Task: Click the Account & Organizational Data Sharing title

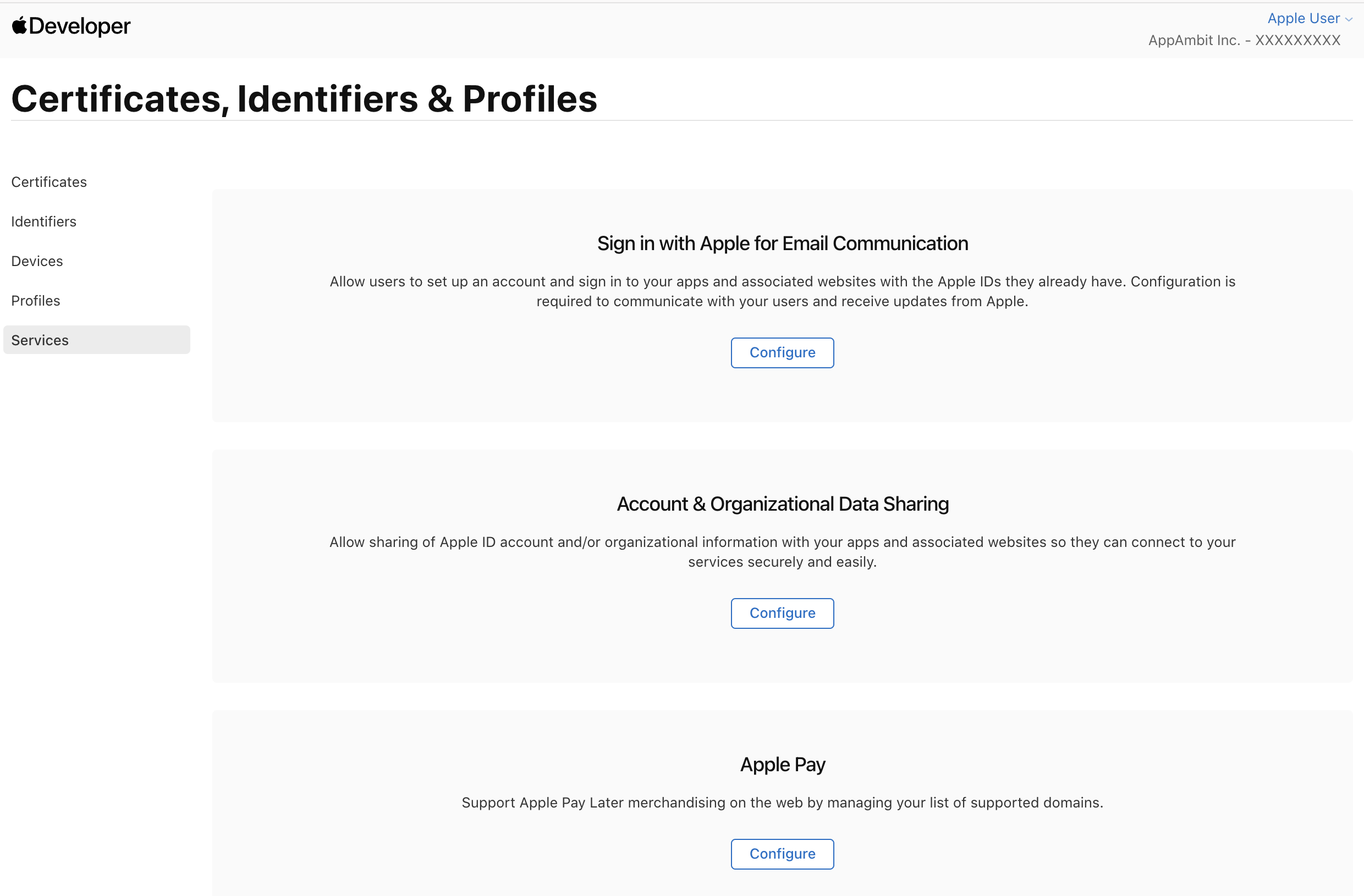Action: (x=782, y=504)
